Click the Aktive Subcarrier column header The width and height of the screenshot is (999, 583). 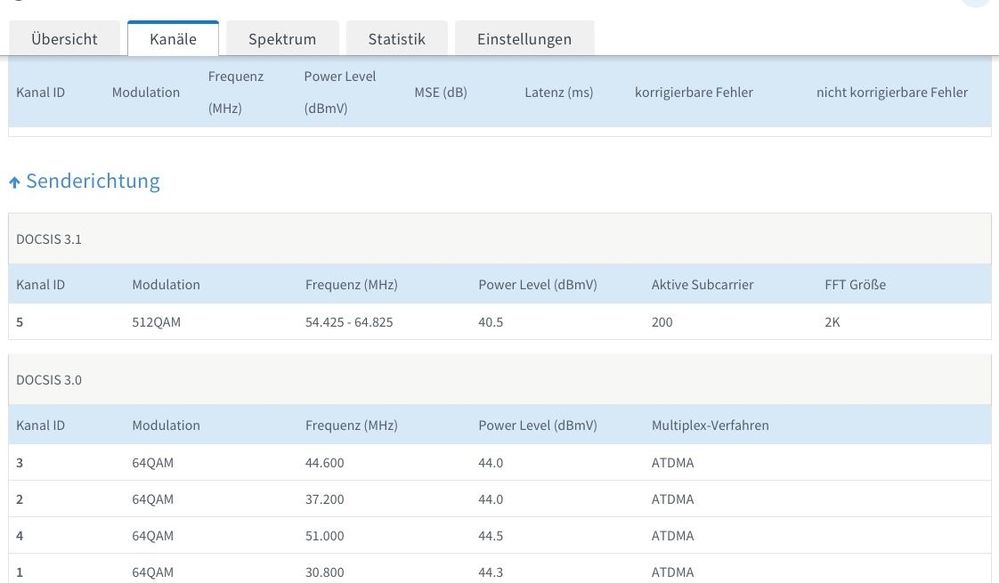pyautogui.click(x=702, y=284)
